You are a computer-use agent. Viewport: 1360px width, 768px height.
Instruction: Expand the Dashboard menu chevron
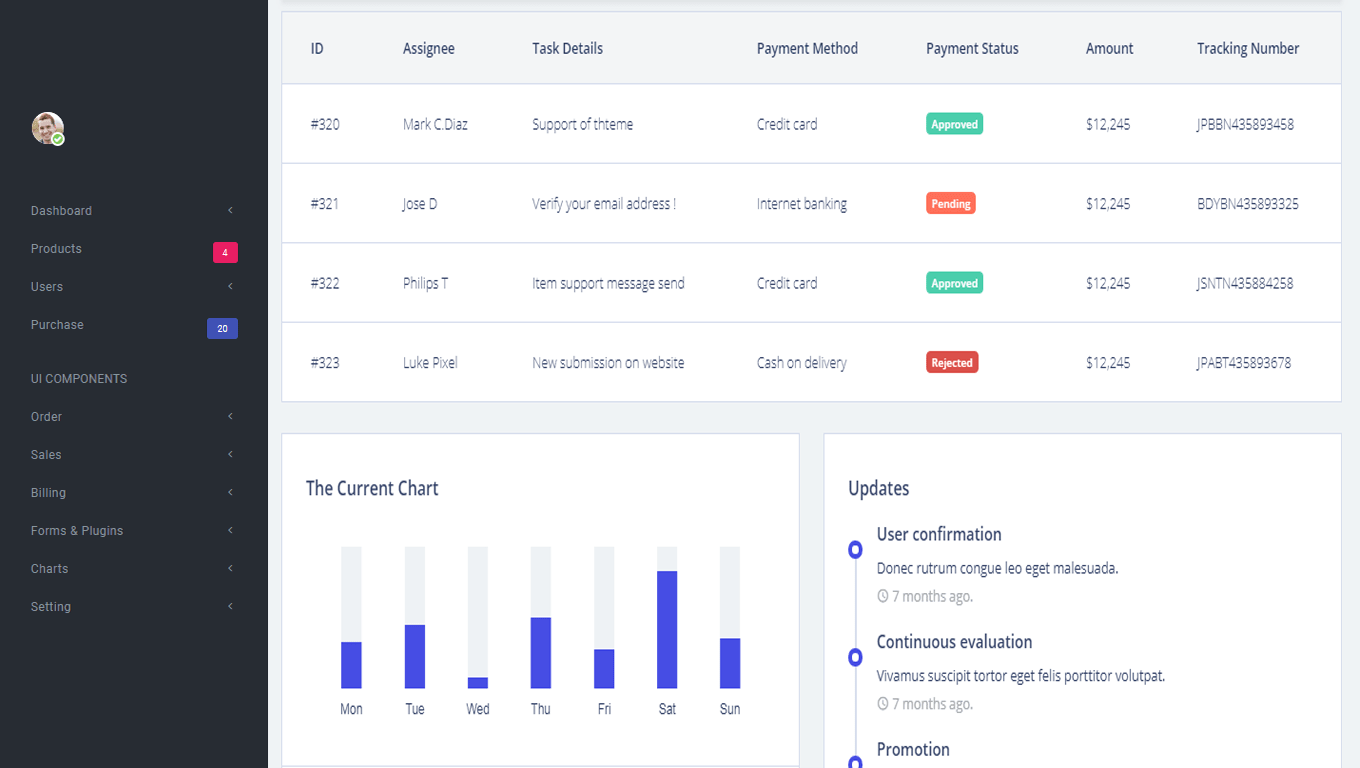point(230,211)
